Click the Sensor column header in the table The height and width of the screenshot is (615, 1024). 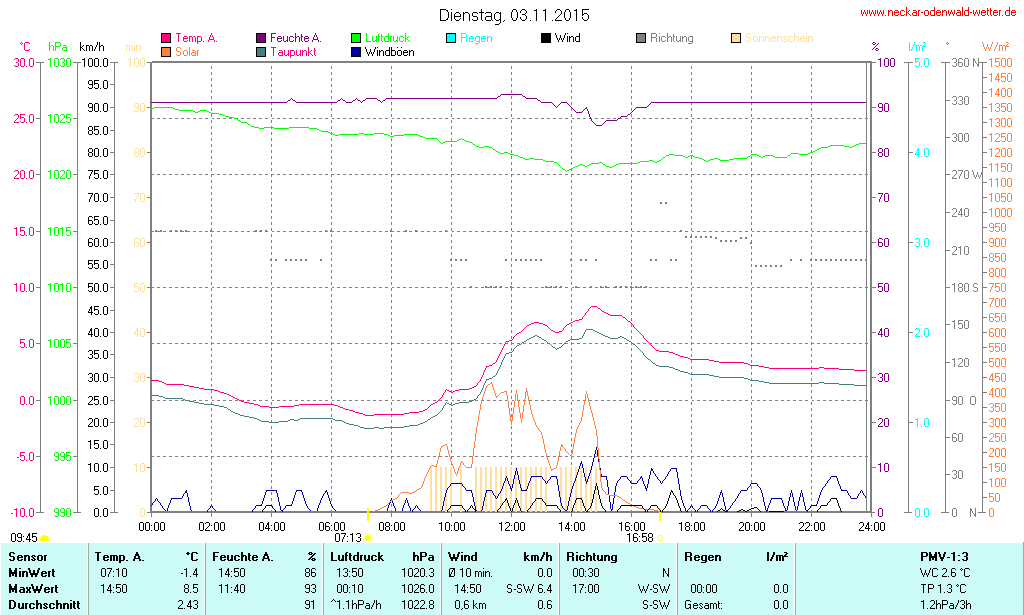[27, 556]
